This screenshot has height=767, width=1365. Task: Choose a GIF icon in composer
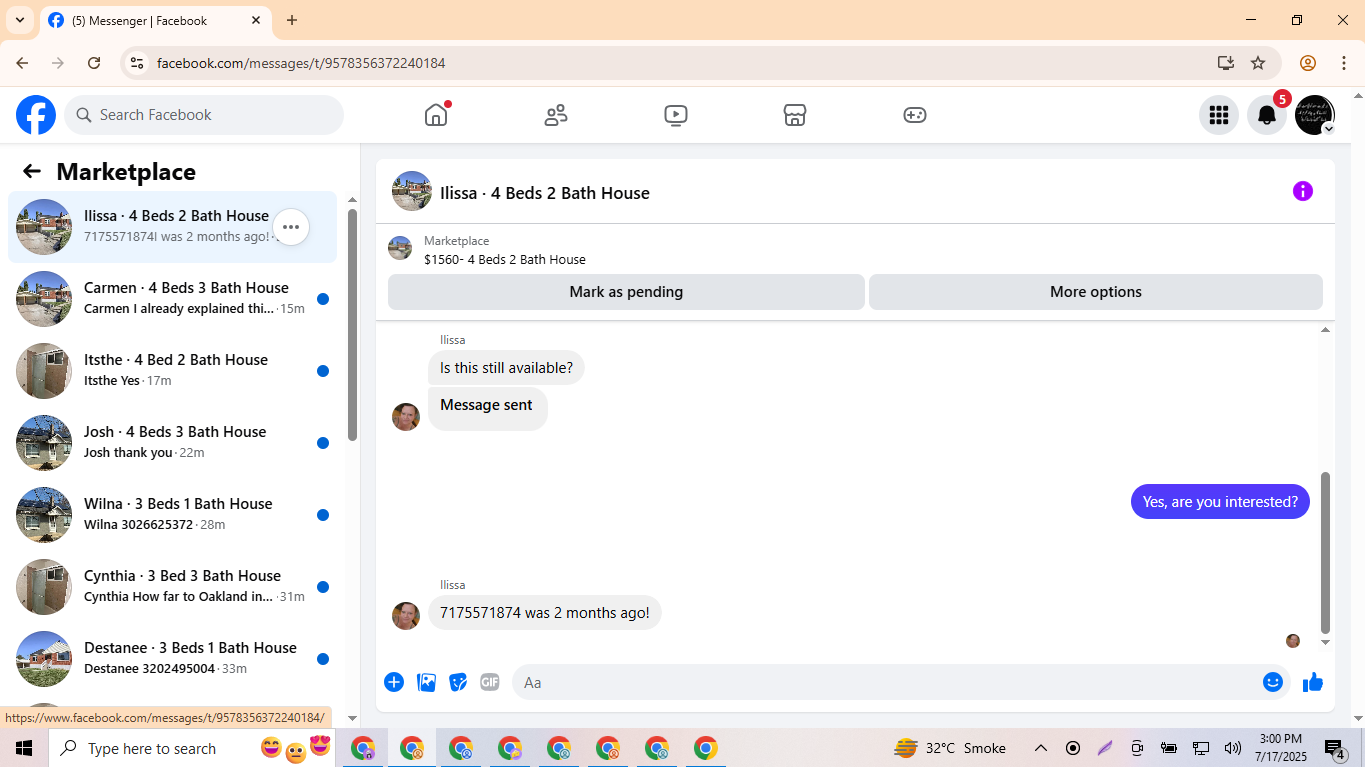tap(490, 682)
